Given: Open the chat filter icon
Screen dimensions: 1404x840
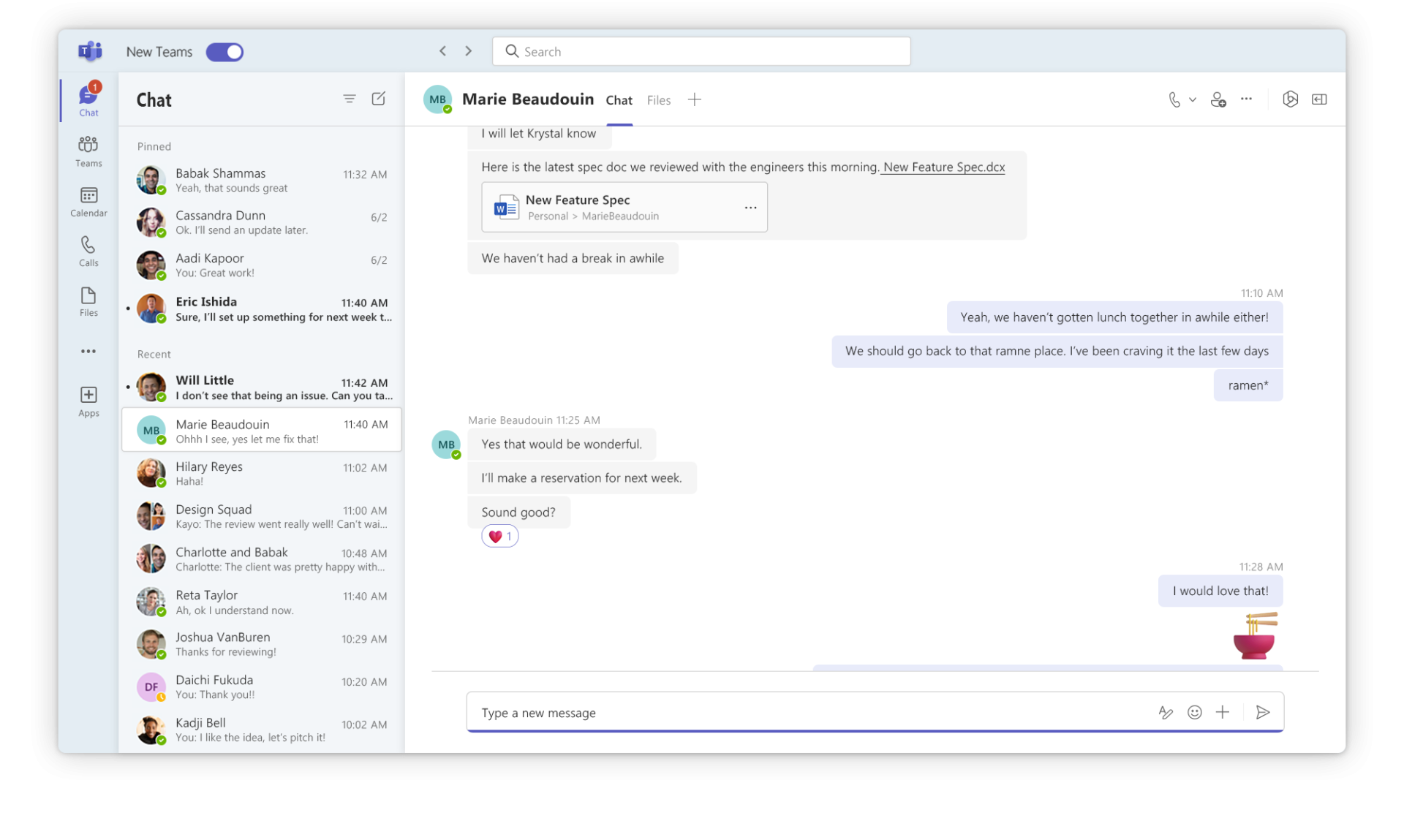Looking at the screenshot, I should point(350,99).
